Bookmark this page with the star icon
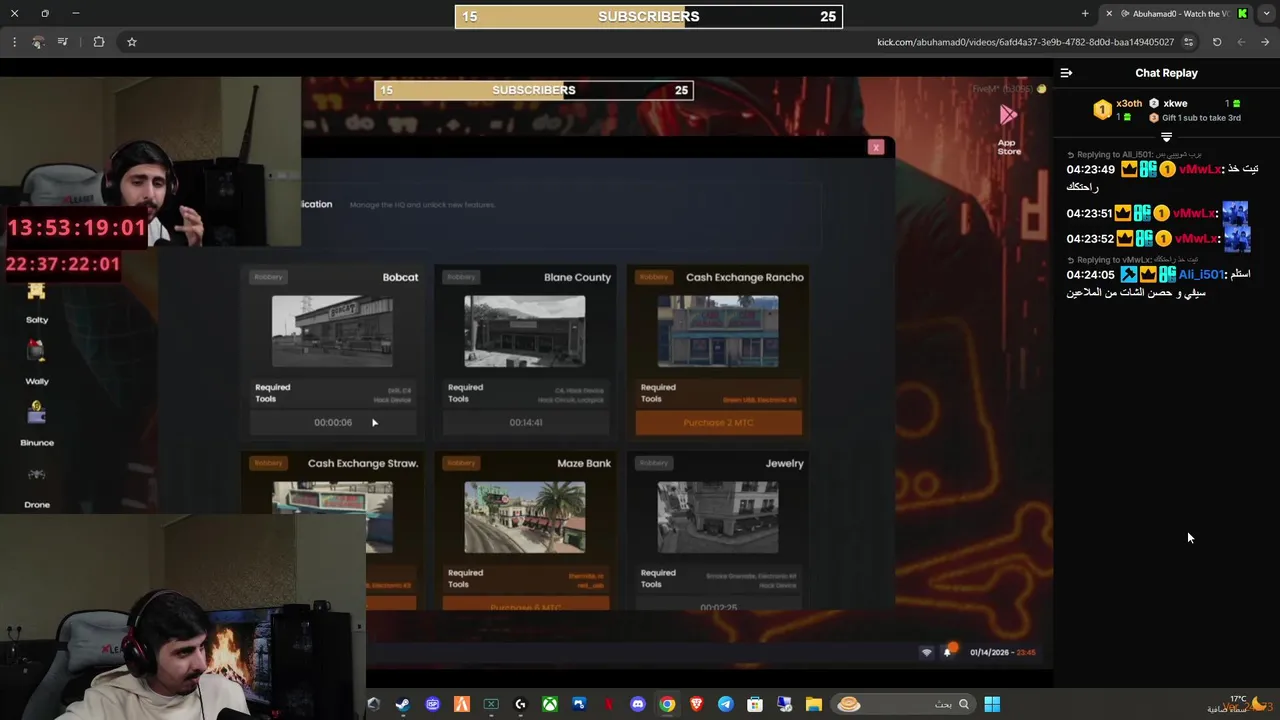The image size is (1280, 720). tap(131, 42)
